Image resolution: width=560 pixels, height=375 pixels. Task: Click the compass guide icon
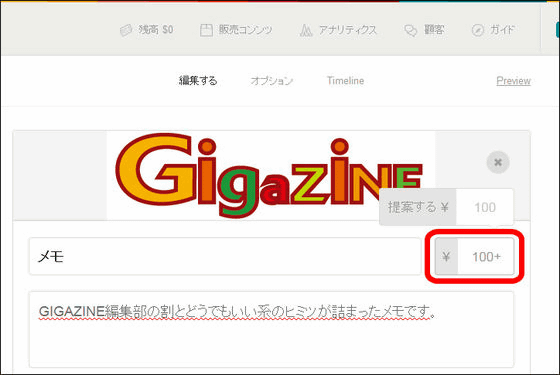point(478,30)
